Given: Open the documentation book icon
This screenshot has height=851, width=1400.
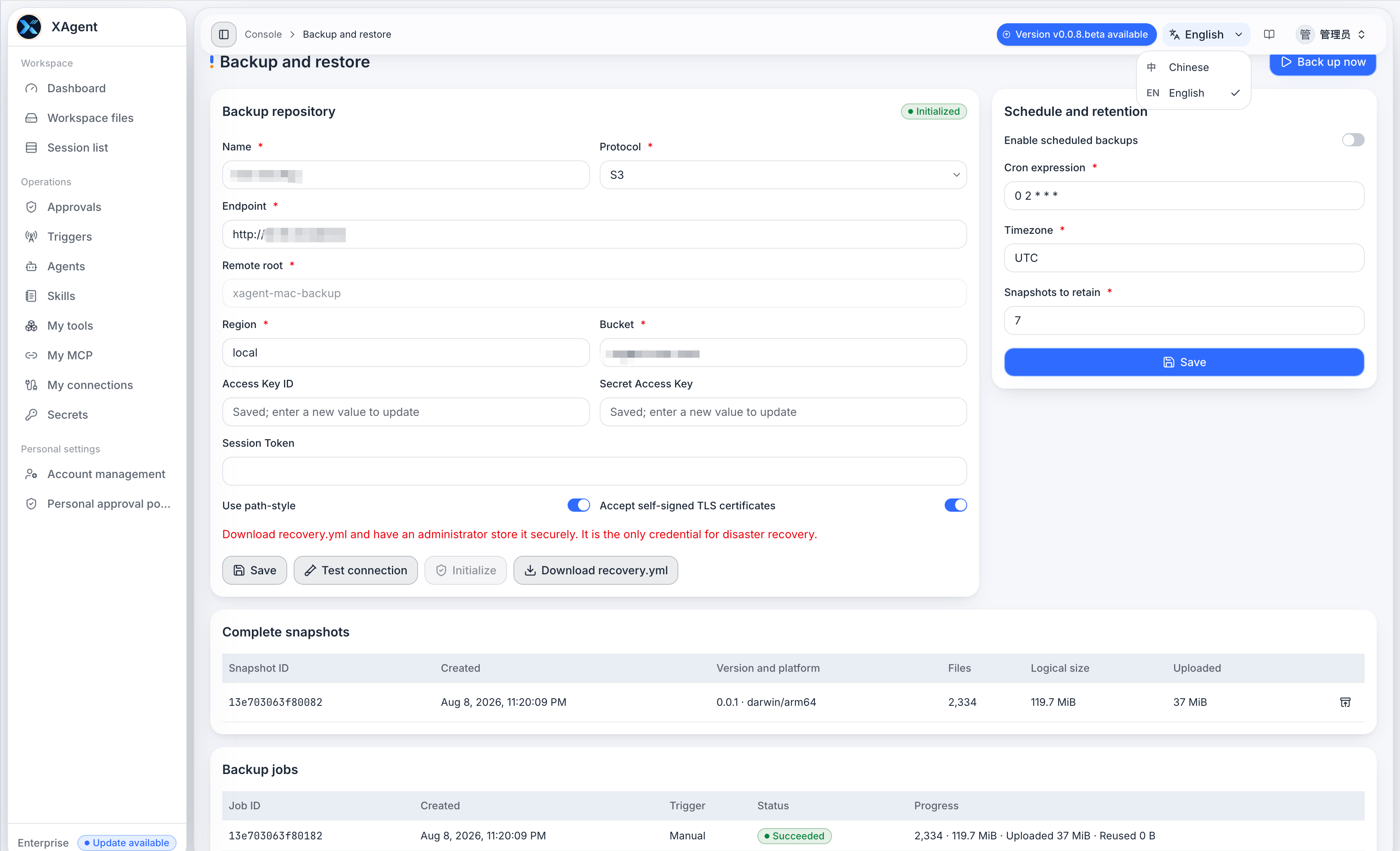Looking at the screenshot, I should click(x=1269, y=34).
